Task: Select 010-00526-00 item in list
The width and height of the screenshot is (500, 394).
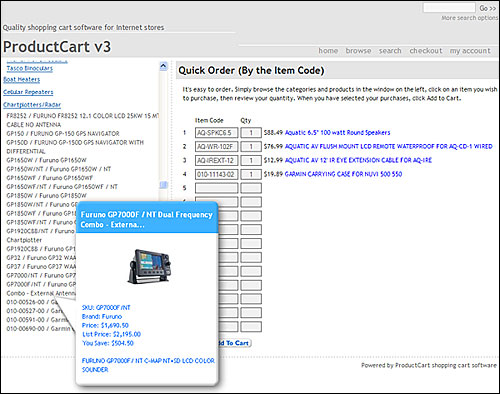Action: click(x=32, y=302)
